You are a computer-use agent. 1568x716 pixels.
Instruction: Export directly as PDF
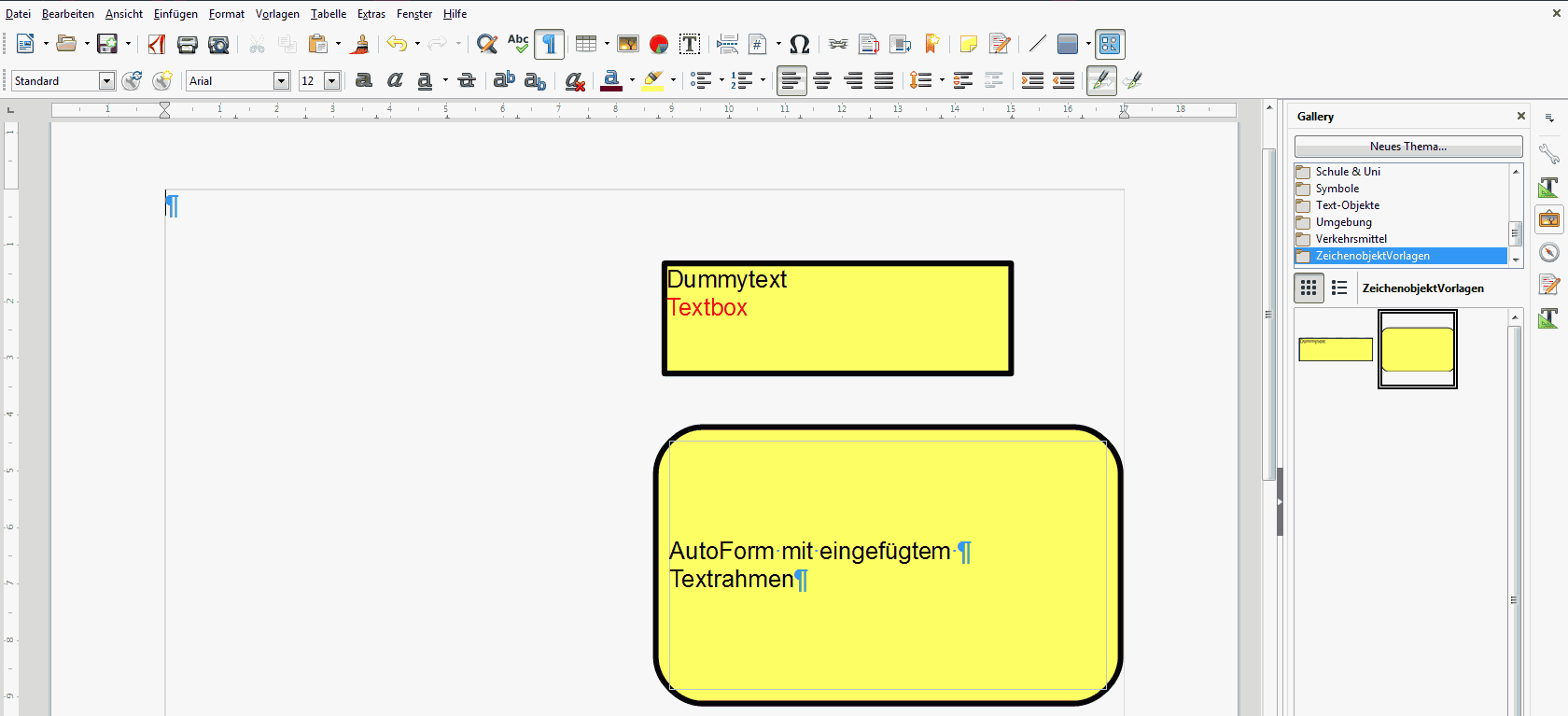[156, 44]
